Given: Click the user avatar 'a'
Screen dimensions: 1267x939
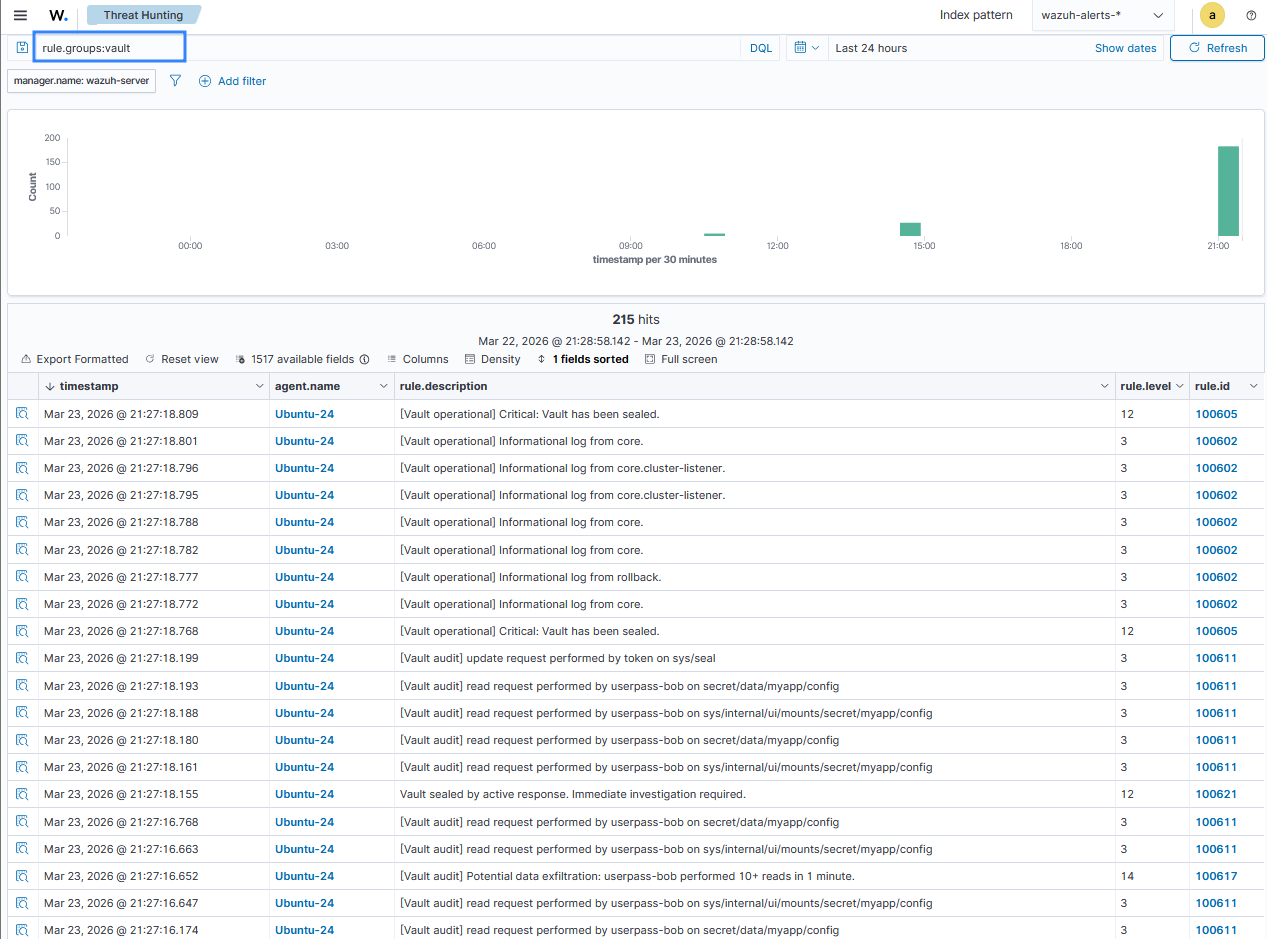Looking at the screenshot, I should [x=1212, y=15].
